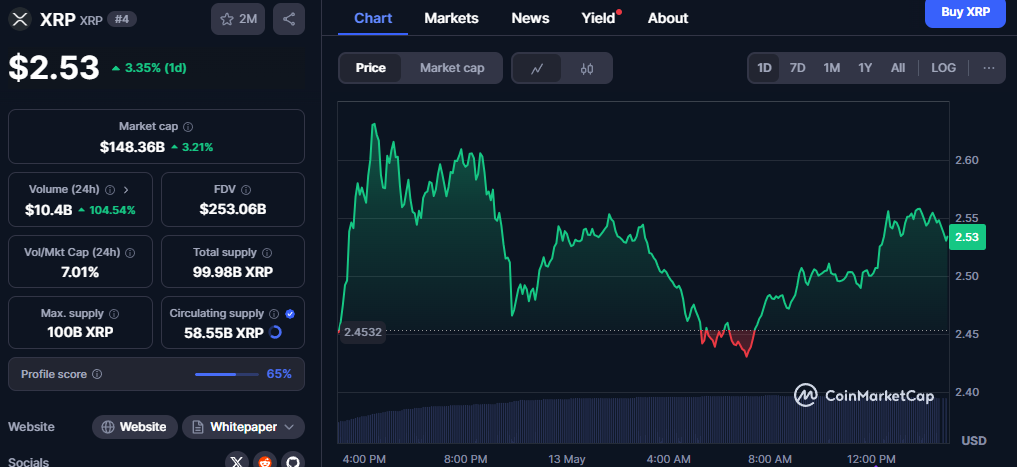Select 1D time range
The width and height of the screenshot is (1017, 467).
point(765,68)
